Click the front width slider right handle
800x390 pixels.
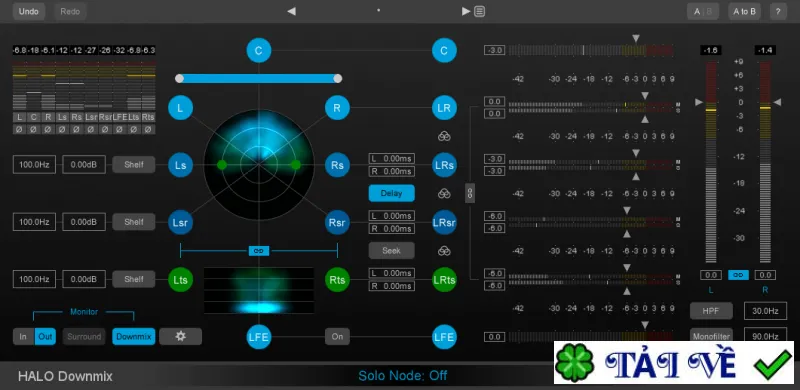(x=337, y=78)
